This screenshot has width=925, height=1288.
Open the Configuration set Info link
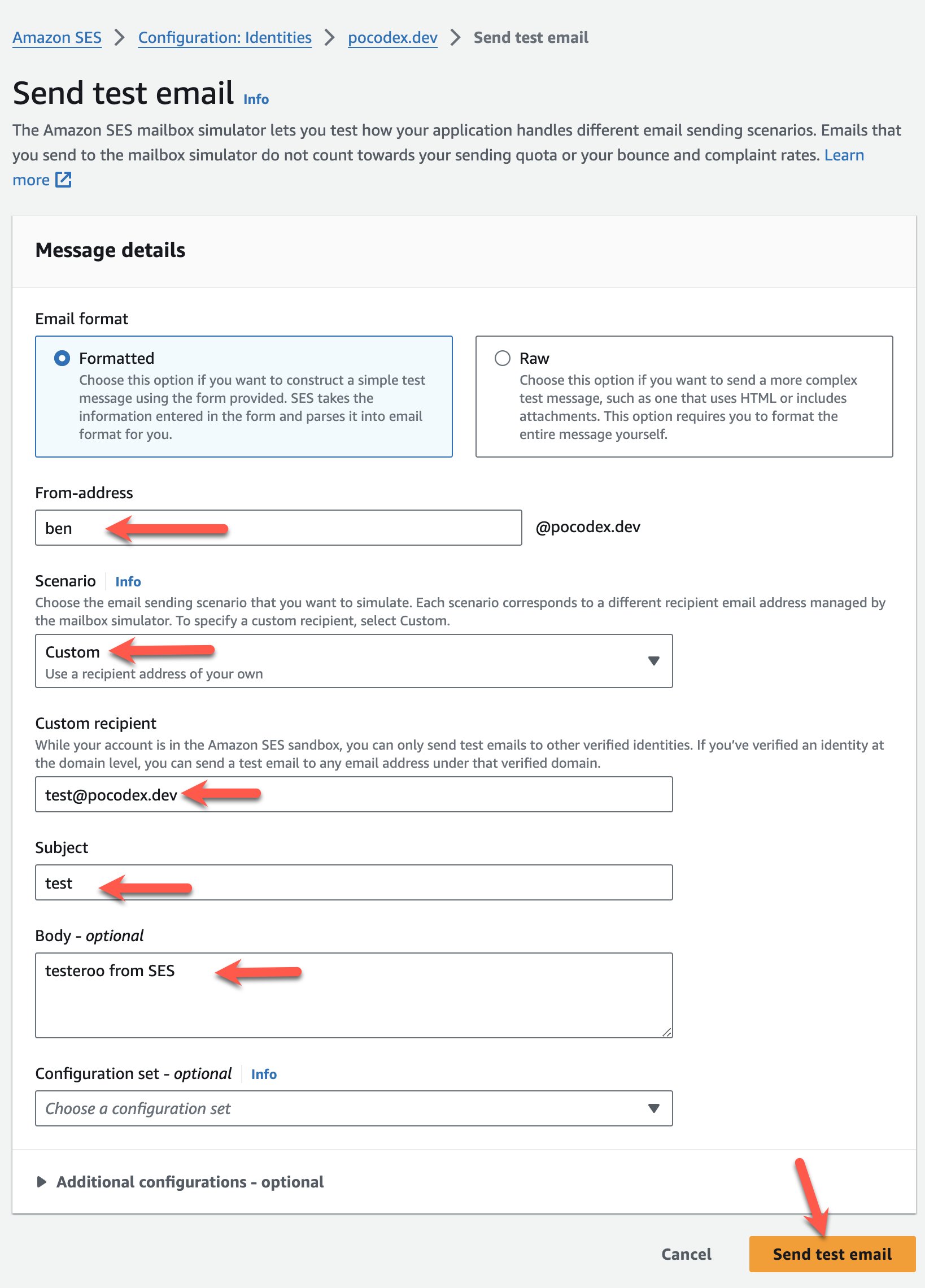coord(264,1074)
